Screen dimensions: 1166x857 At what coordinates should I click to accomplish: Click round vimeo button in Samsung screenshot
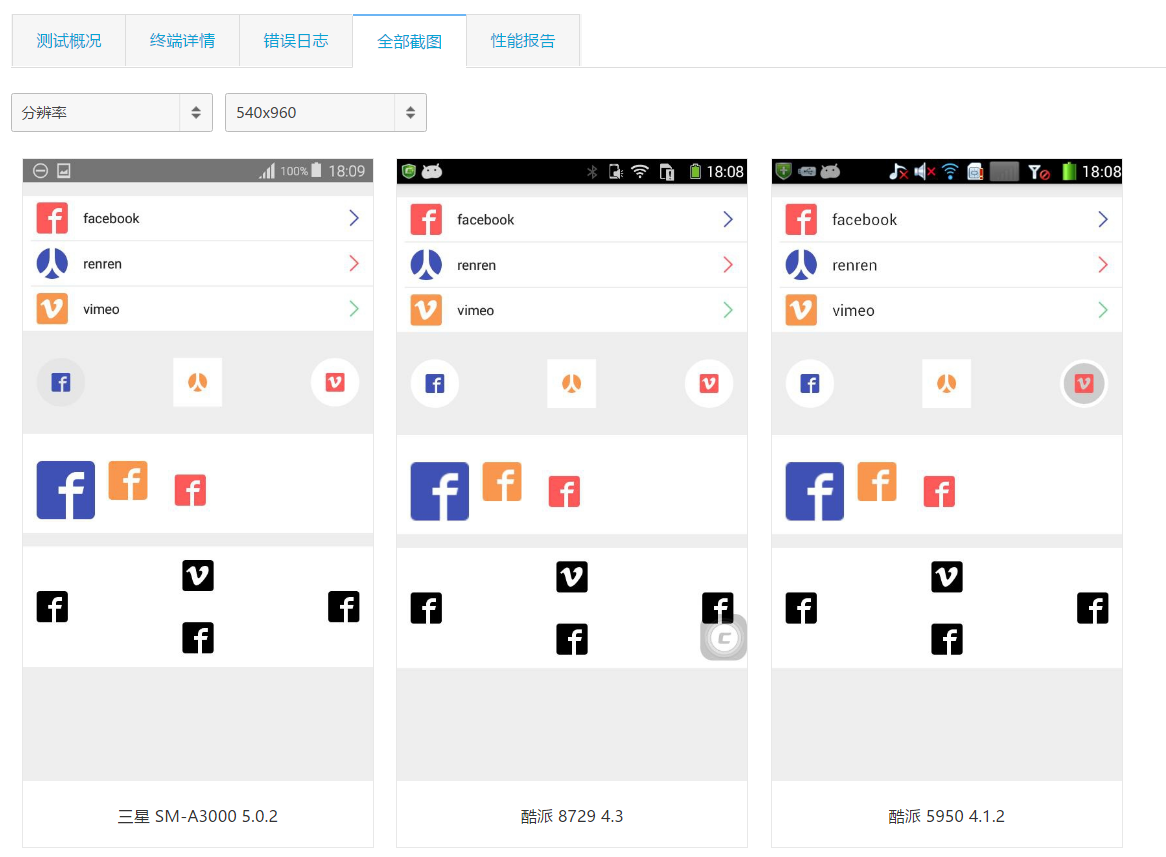(x=335, y=382)
